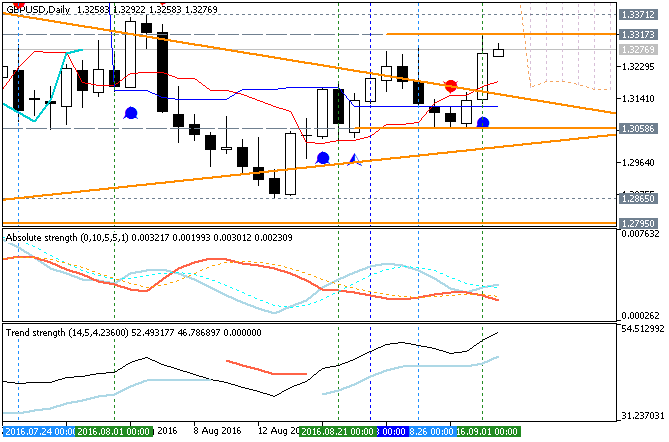Click the 1.29640 price axis value
Viewport: 669px width, 442px height.
pyautogui.click(x=638, y=163)
